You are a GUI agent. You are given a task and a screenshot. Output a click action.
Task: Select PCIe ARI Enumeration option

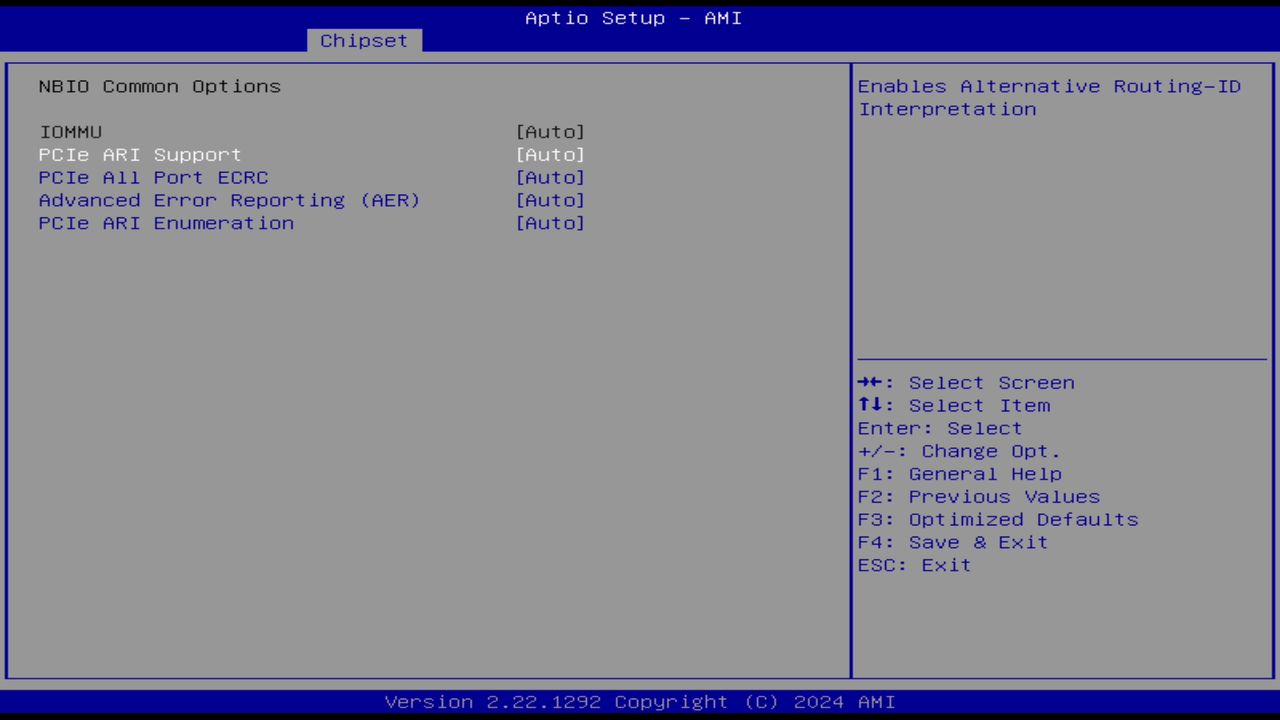click(x=167, y=223)
